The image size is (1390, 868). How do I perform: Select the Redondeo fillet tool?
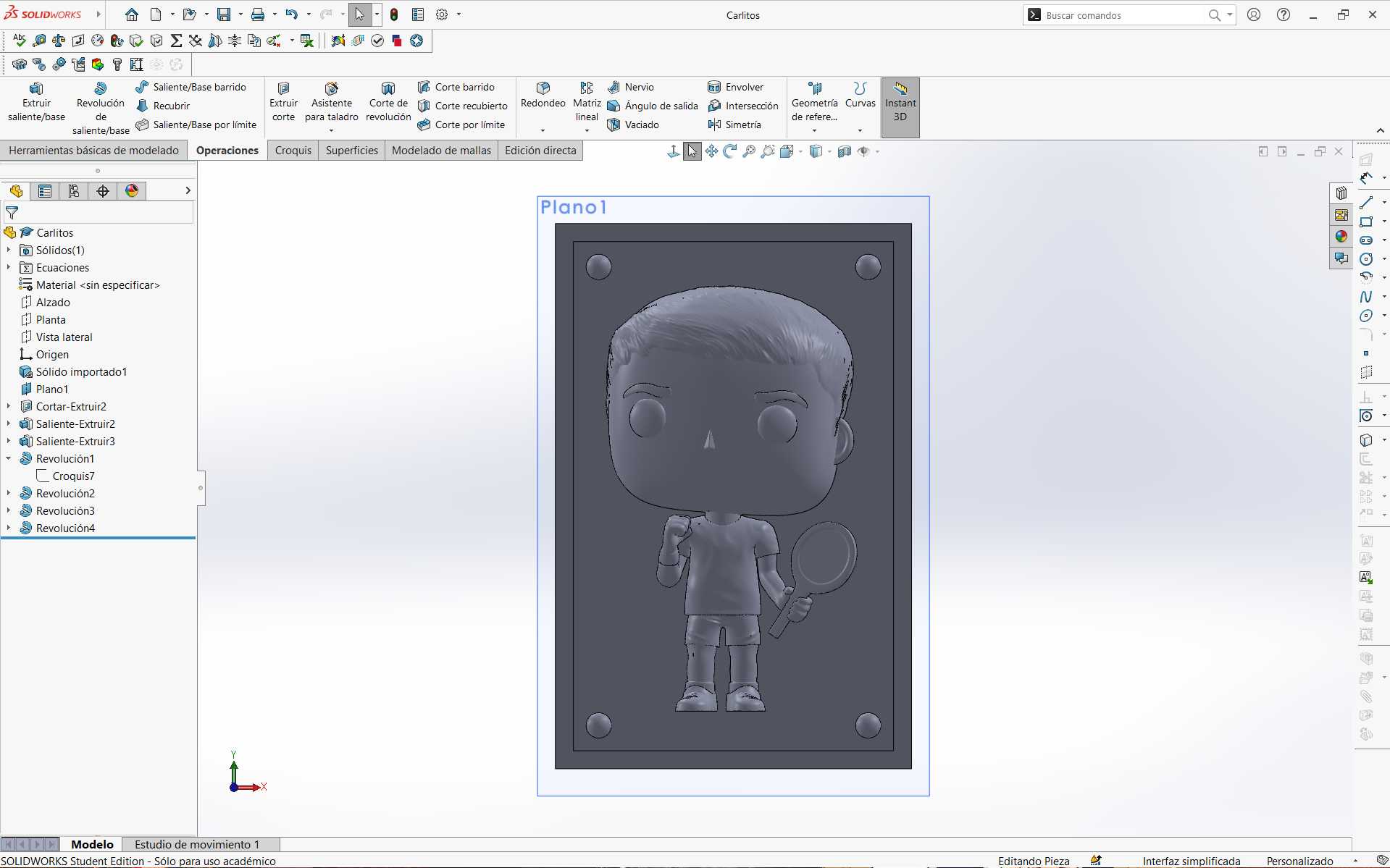pyautogui.click(x=543, y=95)
